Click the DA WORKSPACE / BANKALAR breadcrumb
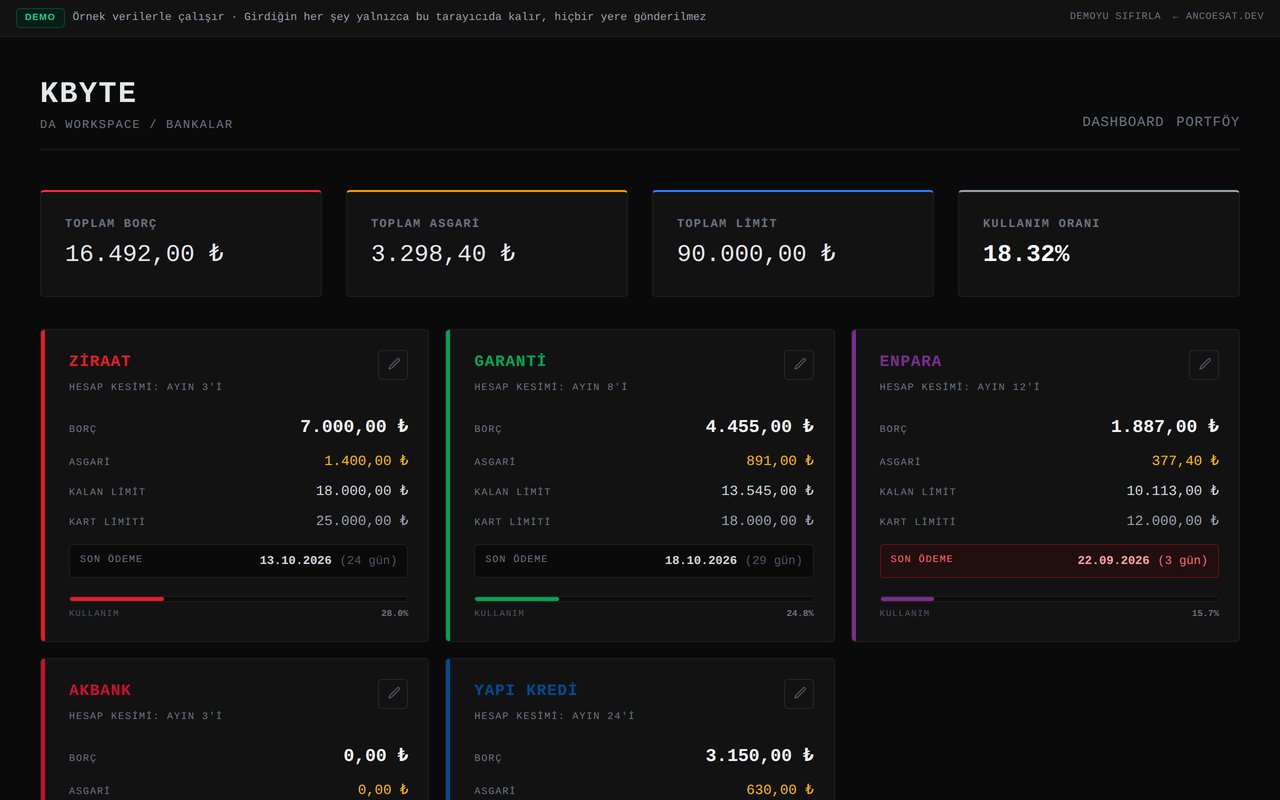Image resolution: width=1280 pixels, height=800 pixels. coord(136,125)
